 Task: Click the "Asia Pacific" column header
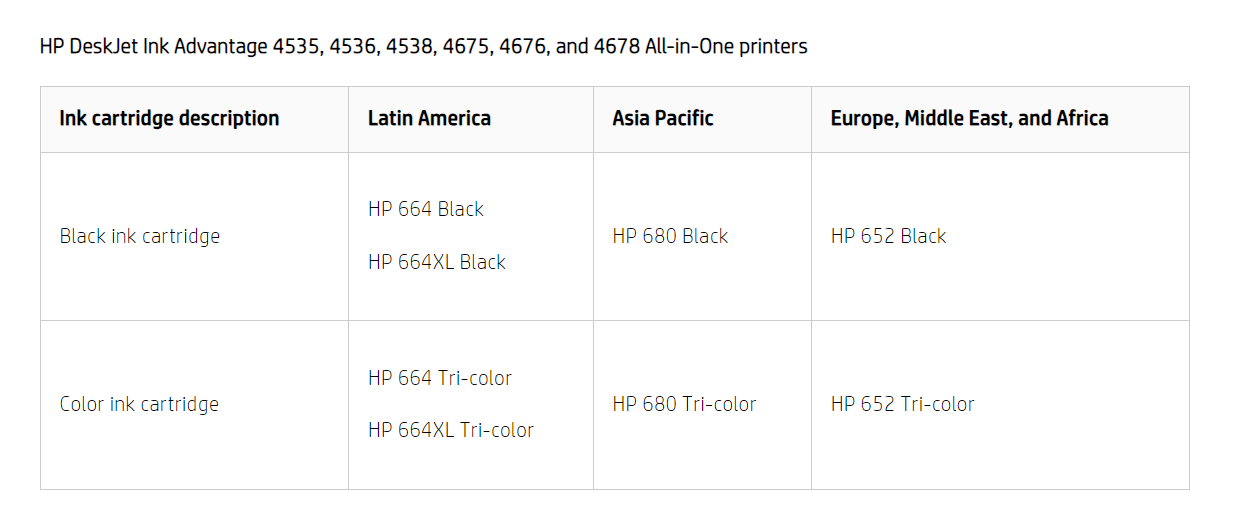pos(662,118)
